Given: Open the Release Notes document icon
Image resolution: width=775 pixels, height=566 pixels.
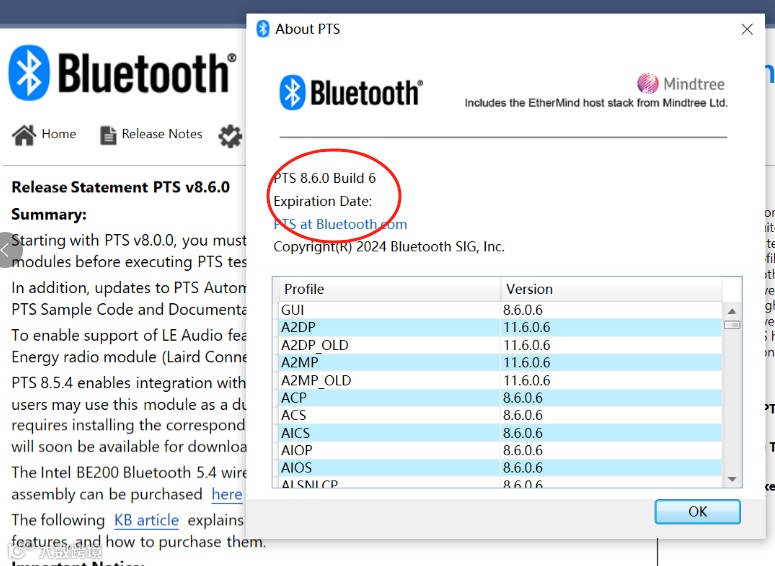Looking at the screenshot, I should (x=108, y=135).
